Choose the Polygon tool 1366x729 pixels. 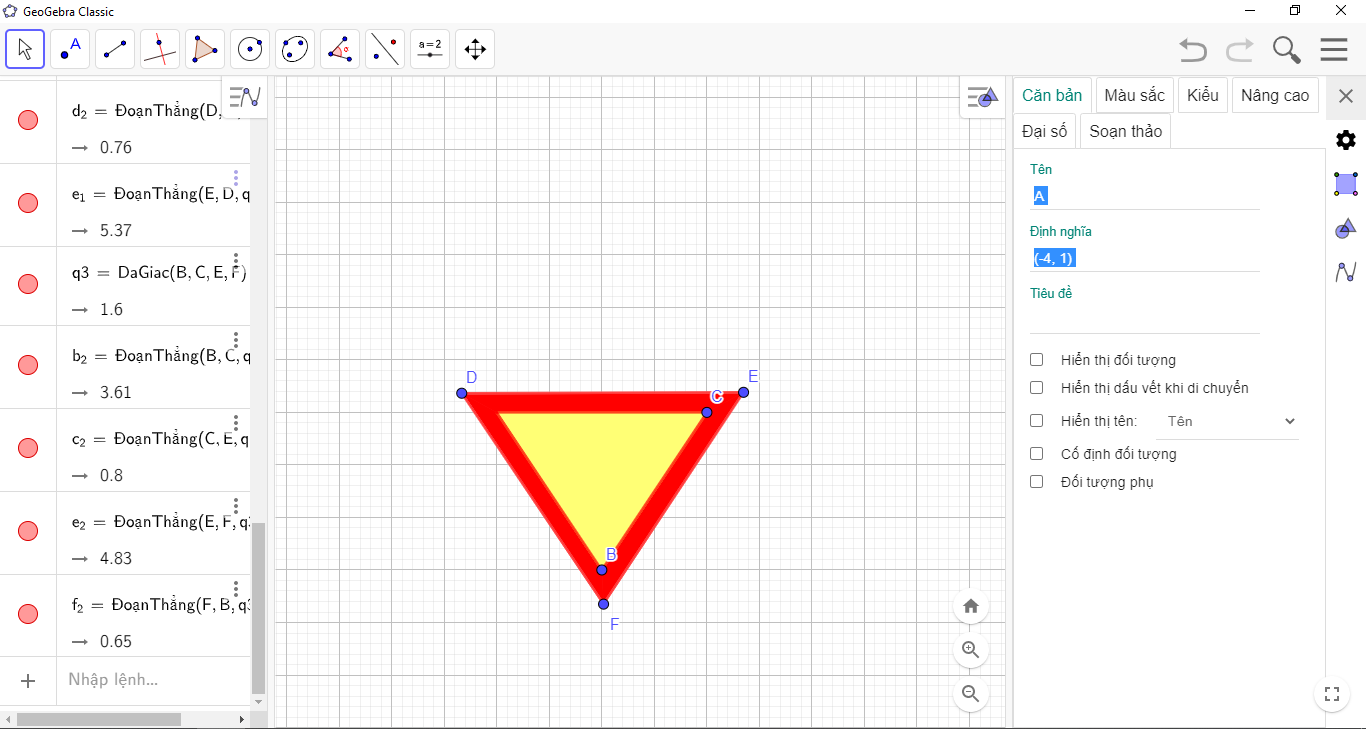point(205,49)
